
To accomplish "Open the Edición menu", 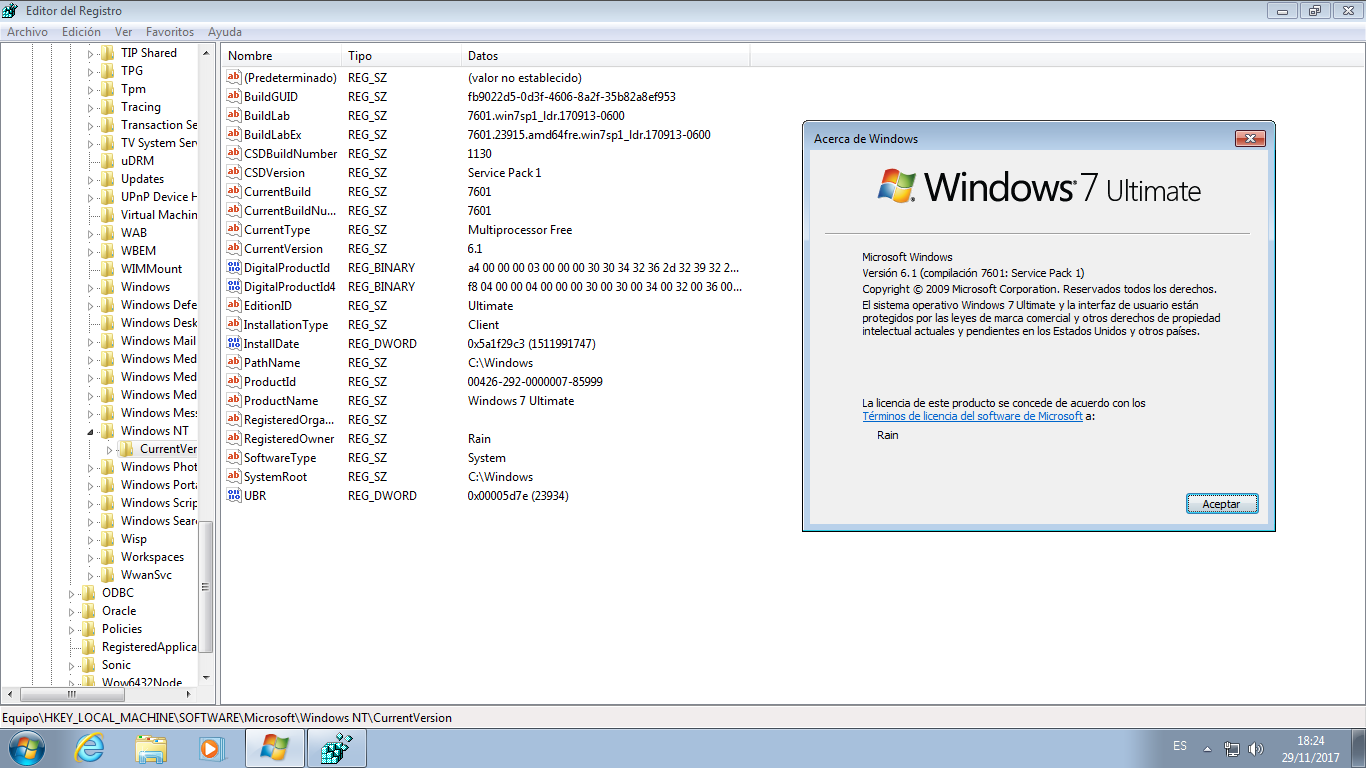I will coord(81,32).
